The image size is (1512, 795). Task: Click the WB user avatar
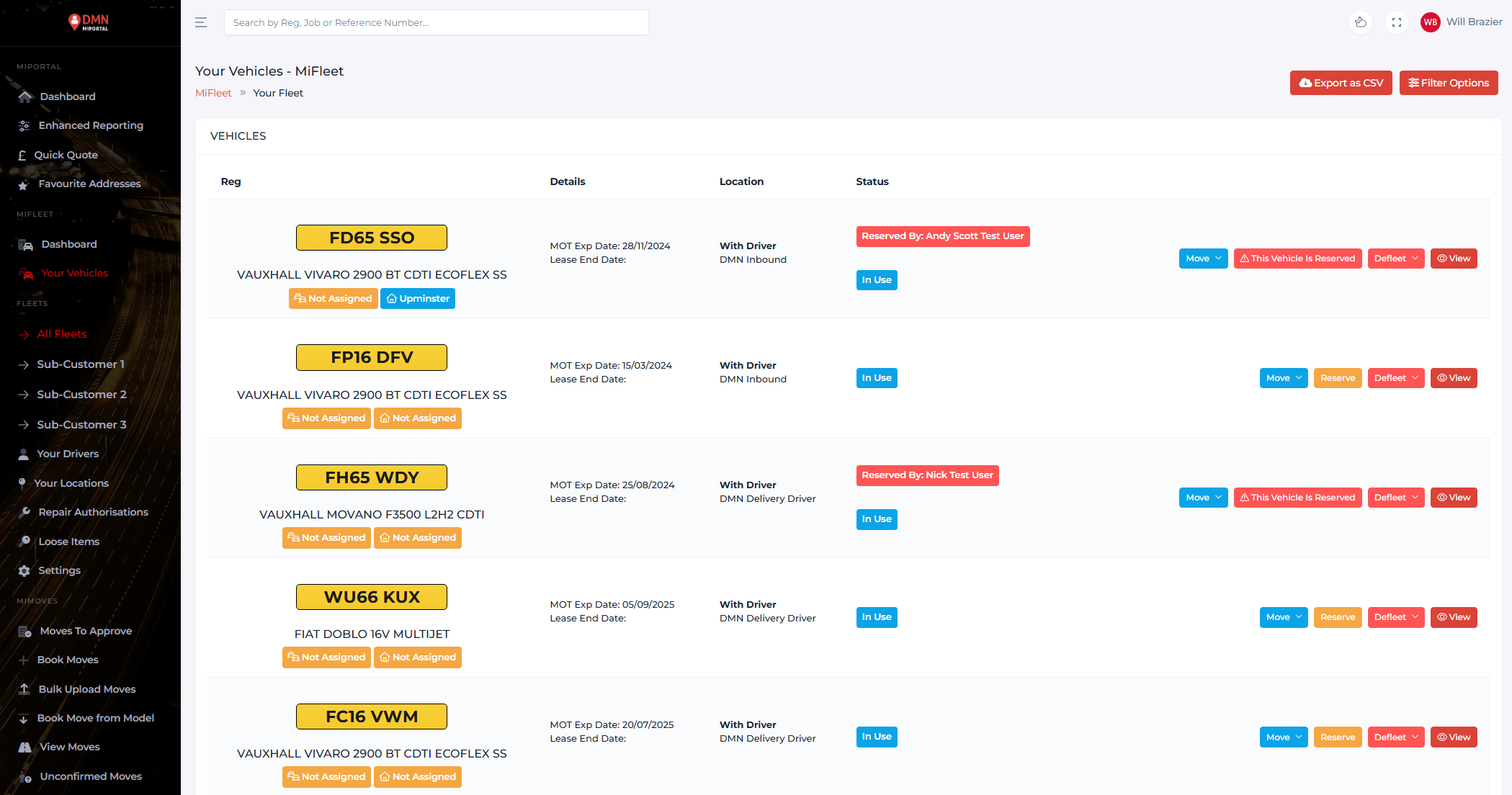1430,22
